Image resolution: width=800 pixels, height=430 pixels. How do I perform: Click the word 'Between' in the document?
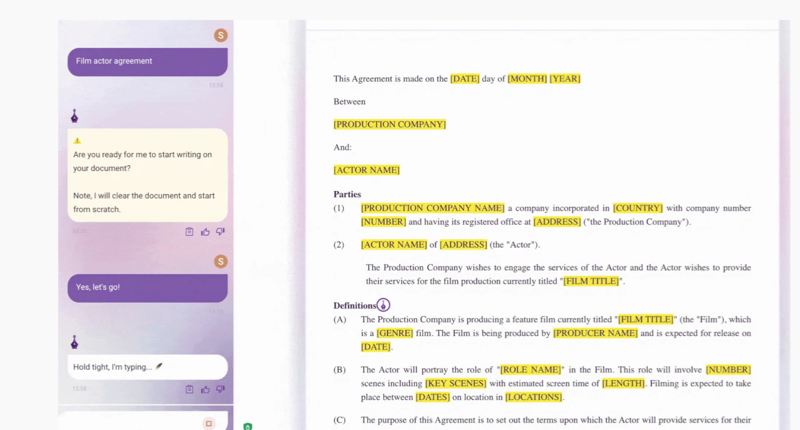point(349,102)
